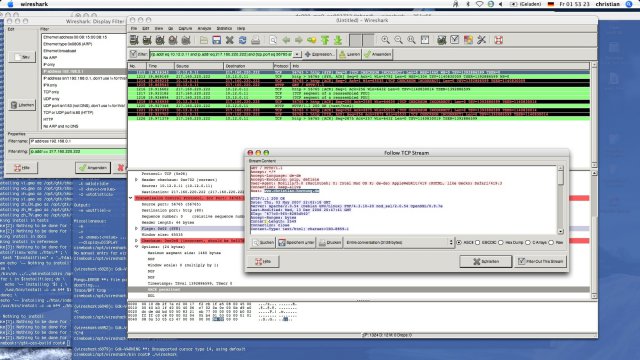Open preferences tools icon
640x360 pixels.
(x=481, y=40)
